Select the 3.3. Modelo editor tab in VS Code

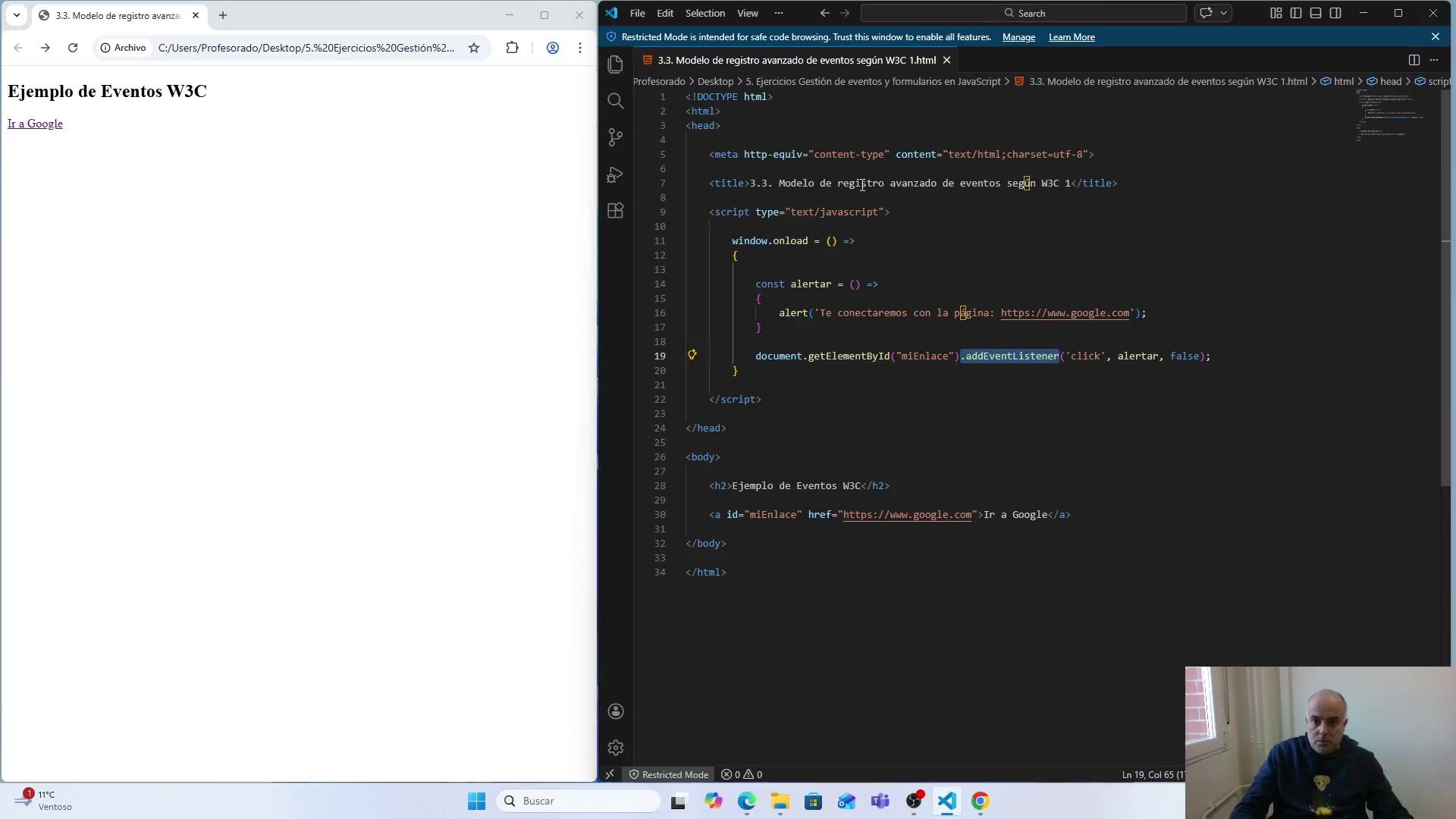pos(796,60)
